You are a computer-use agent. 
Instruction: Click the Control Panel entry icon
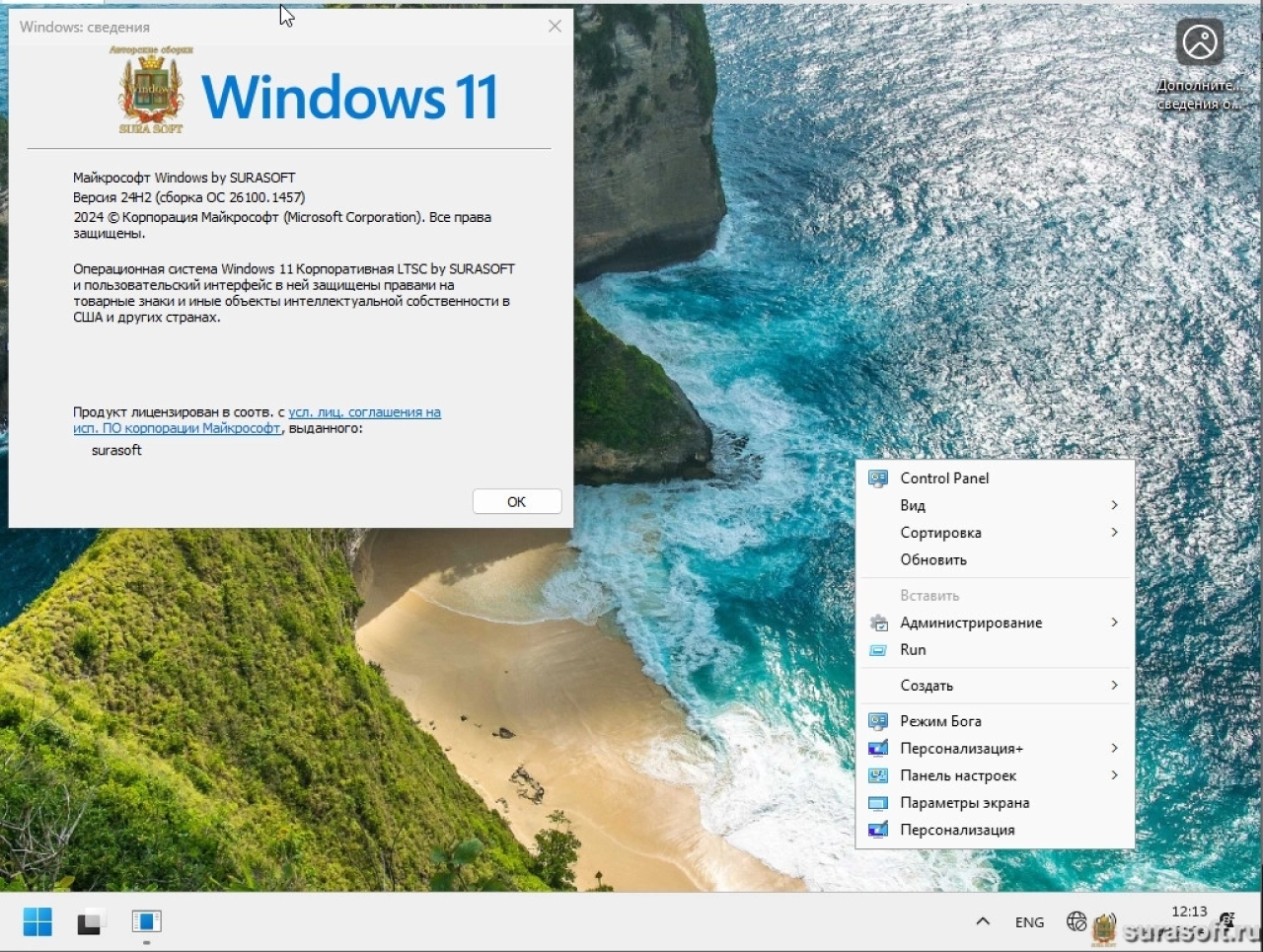click(877, 478)
